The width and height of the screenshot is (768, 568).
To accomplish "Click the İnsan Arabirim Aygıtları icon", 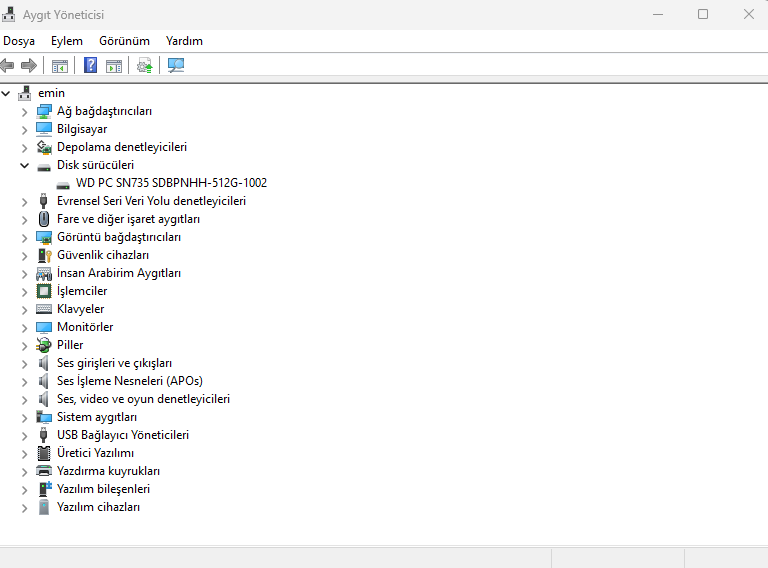I will click(x=44, y=273).
